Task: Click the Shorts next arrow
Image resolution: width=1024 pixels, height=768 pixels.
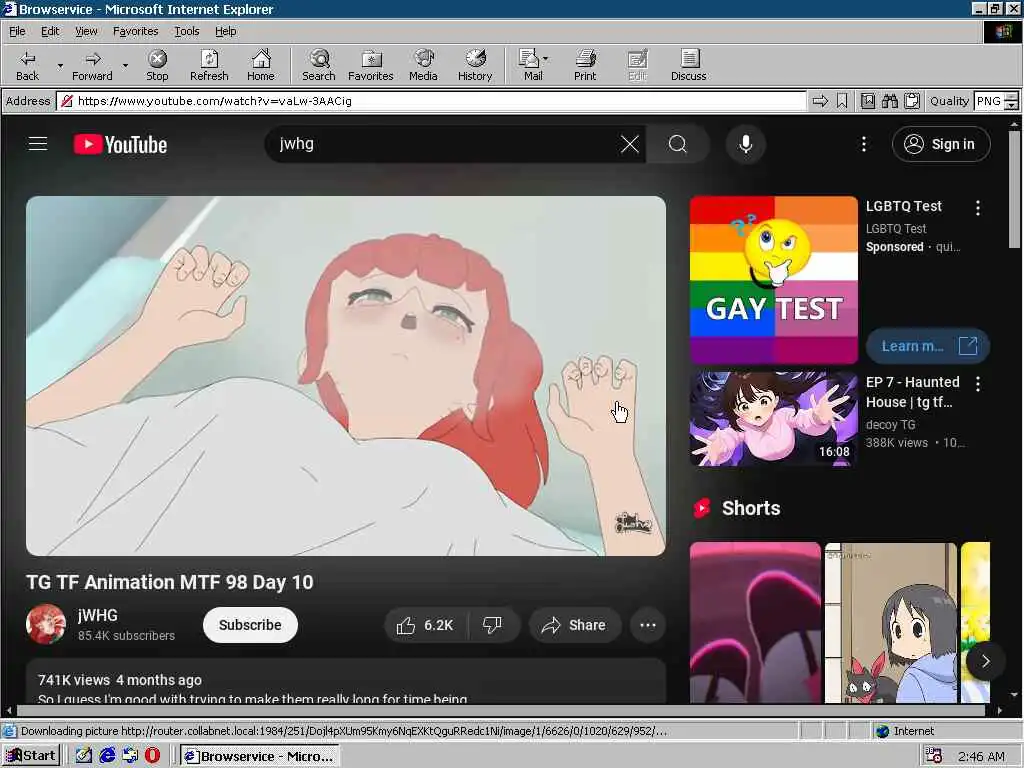Action: point(985,662)
